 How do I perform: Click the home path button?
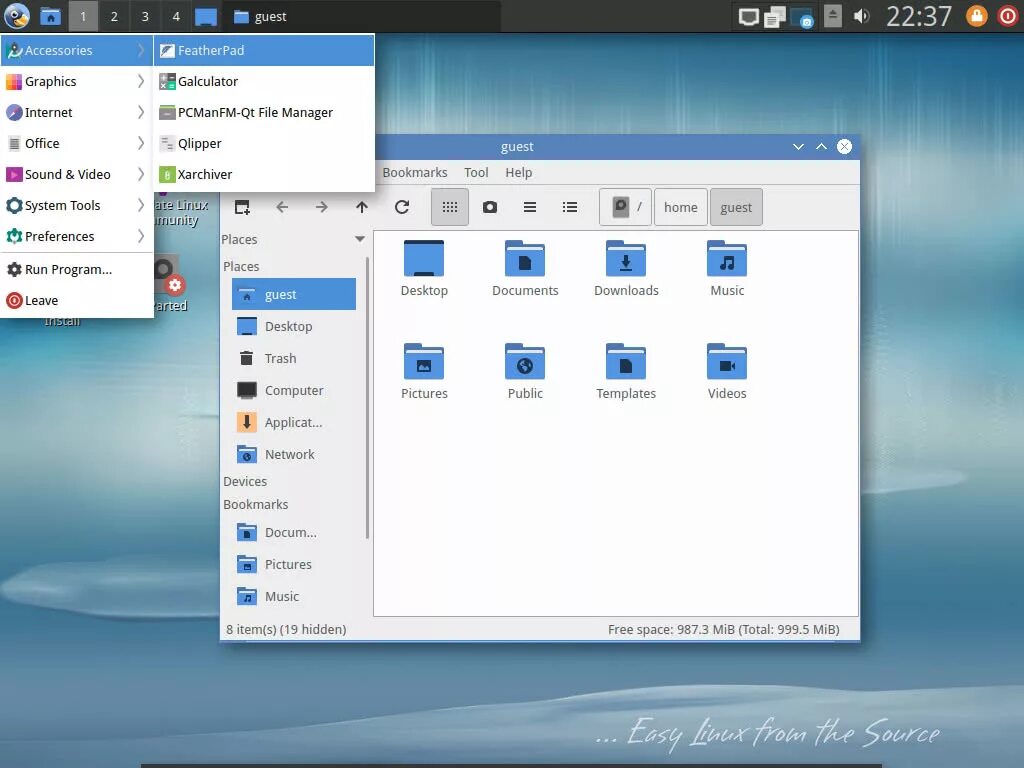(x=680, y=207)
